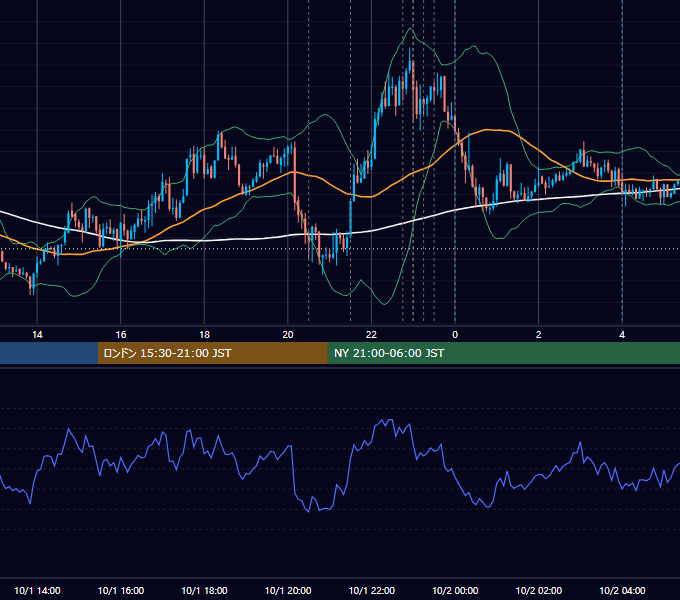
Task: Click the 10/1 18:00 time label
Action: click(x=204, y=590)
